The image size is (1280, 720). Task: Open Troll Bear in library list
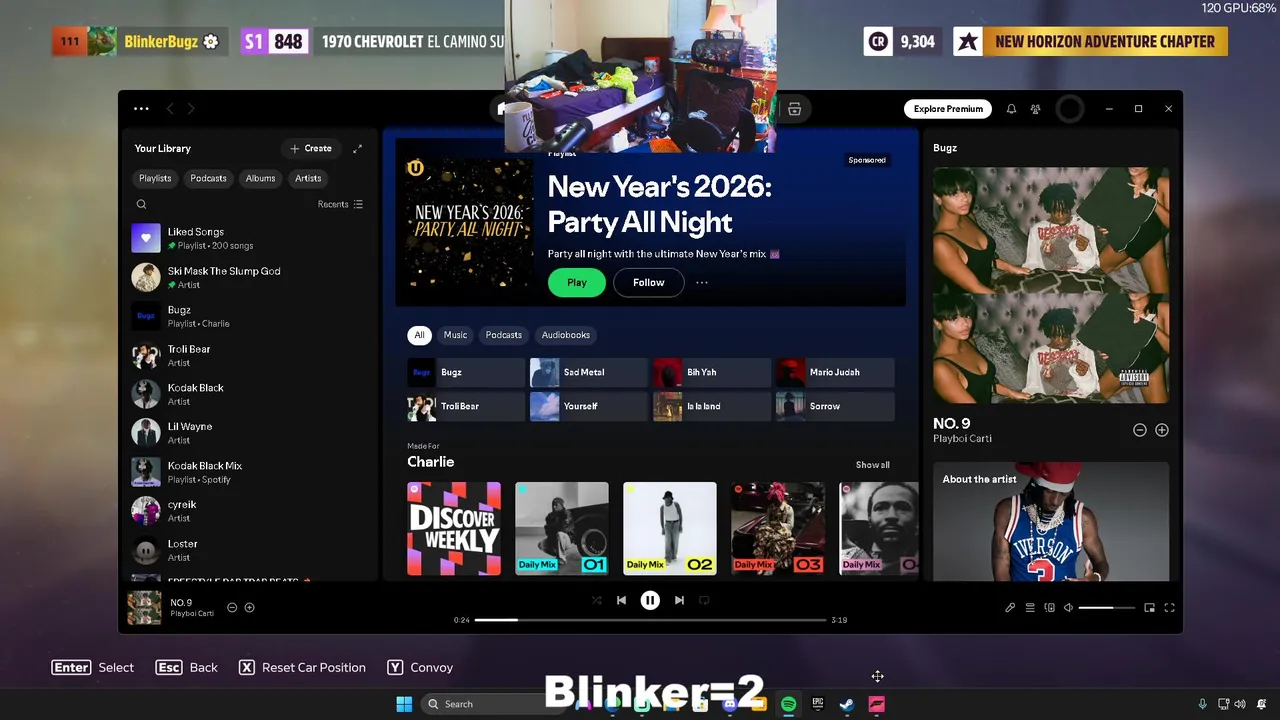(x=250, y=355)
